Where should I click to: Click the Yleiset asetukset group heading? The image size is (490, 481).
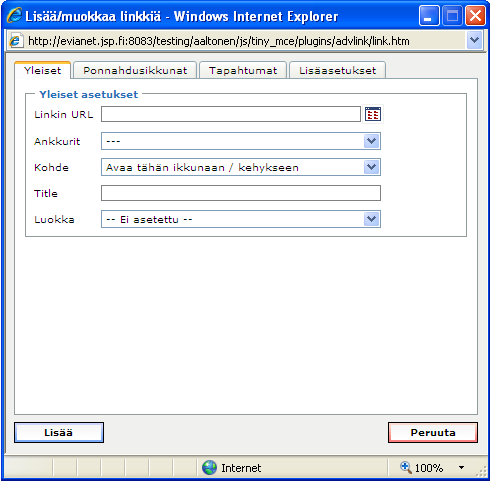(x=88, y=94)
